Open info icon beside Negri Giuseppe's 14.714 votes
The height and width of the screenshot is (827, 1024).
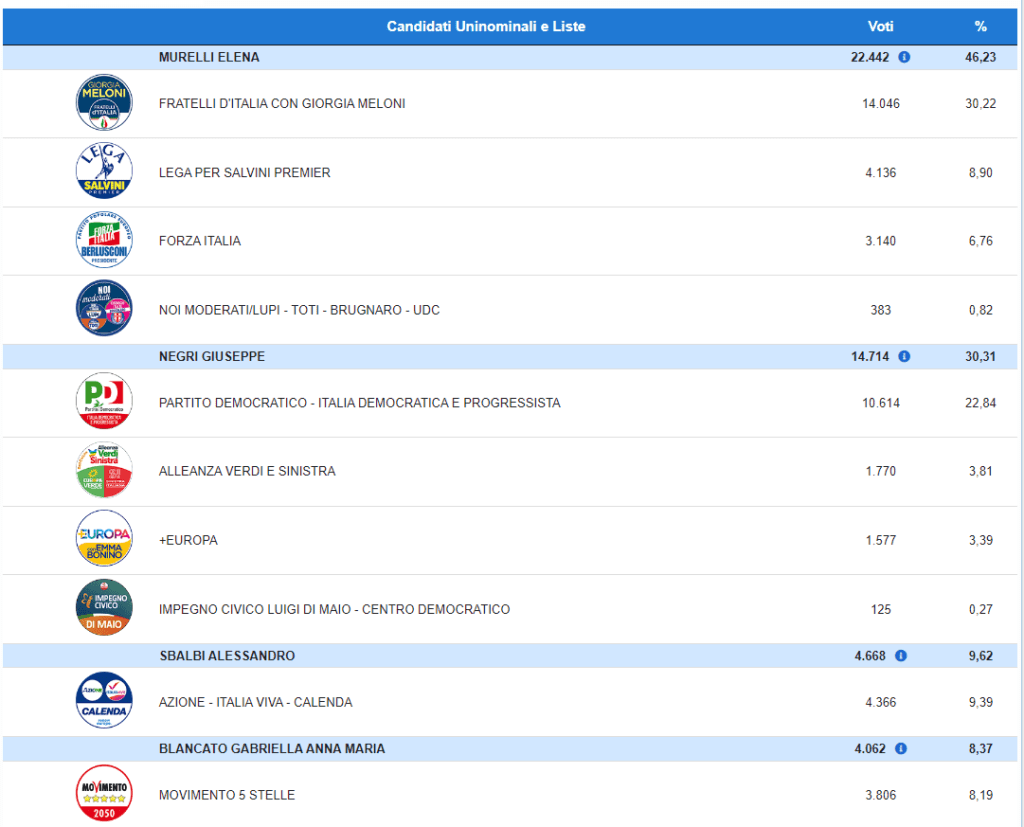(904, 356)
